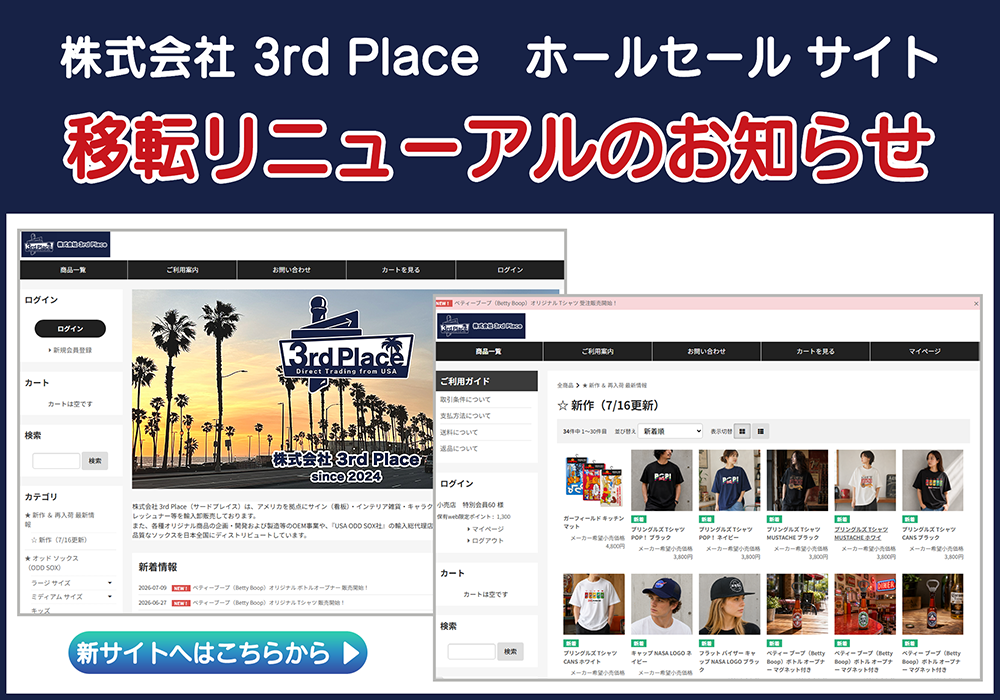The image size is (1000, 700).
Task: Open 取引条件について guide link
Action: 466,400
